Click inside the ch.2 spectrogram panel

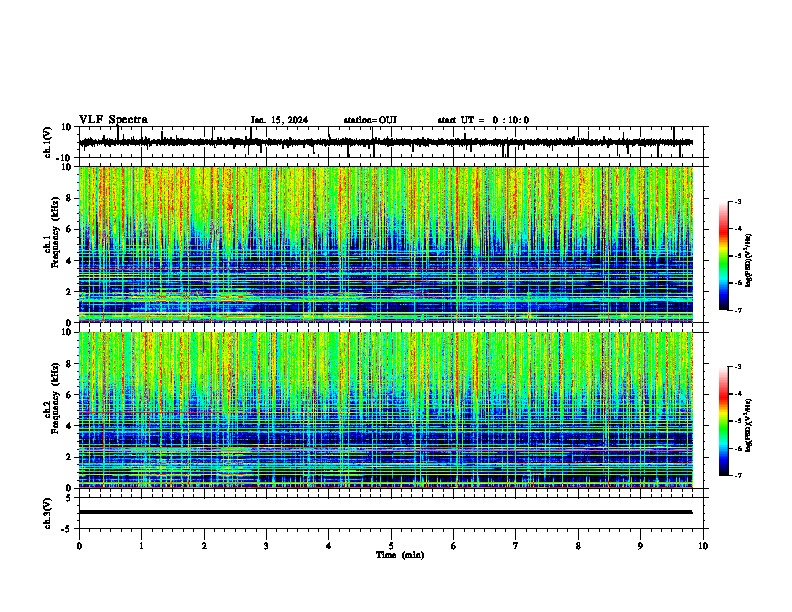[x=386, y=410]
